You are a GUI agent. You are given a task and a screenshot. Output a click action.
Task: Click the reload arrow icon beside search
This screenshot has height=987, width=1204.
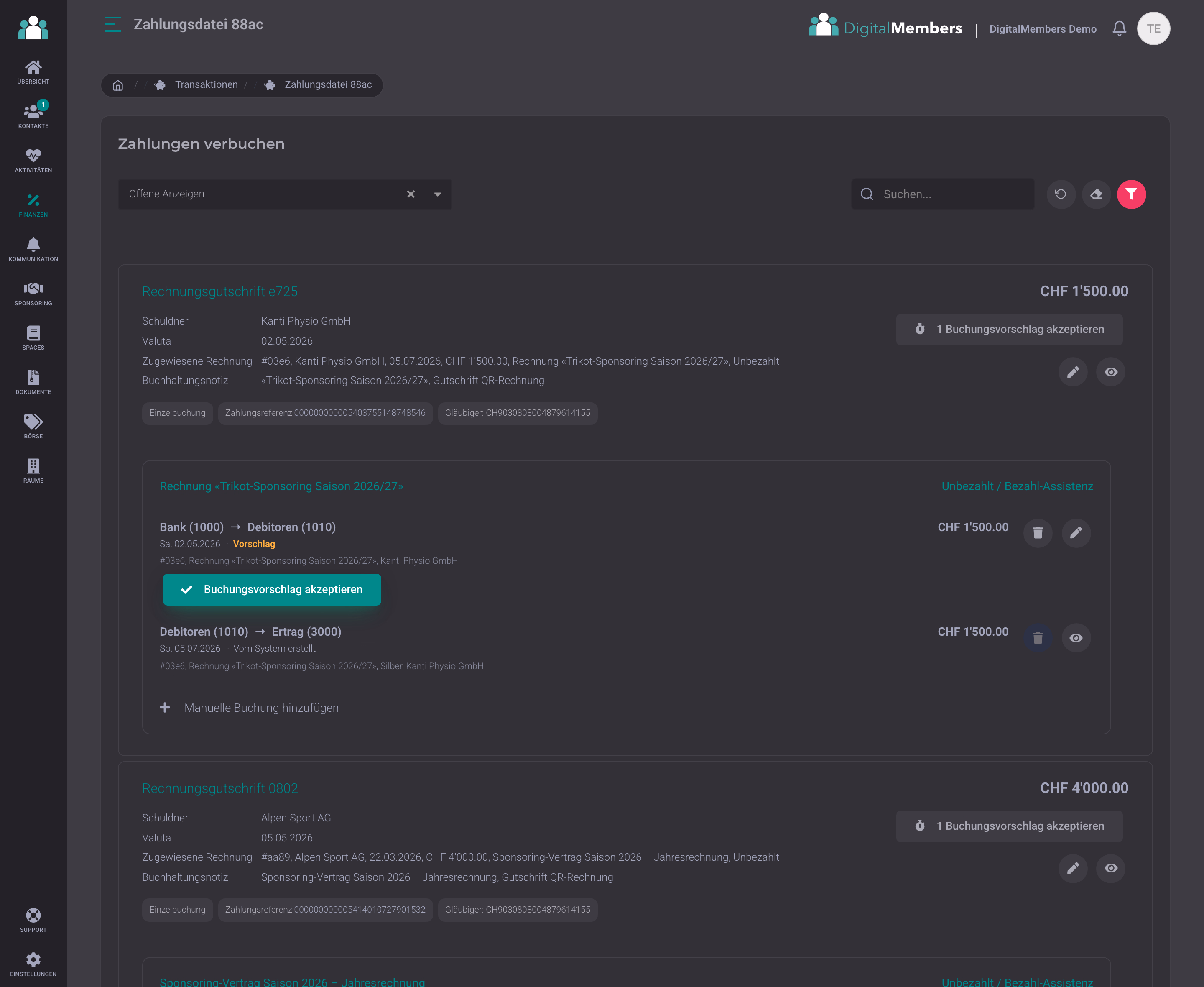(x=1061, y=194)
